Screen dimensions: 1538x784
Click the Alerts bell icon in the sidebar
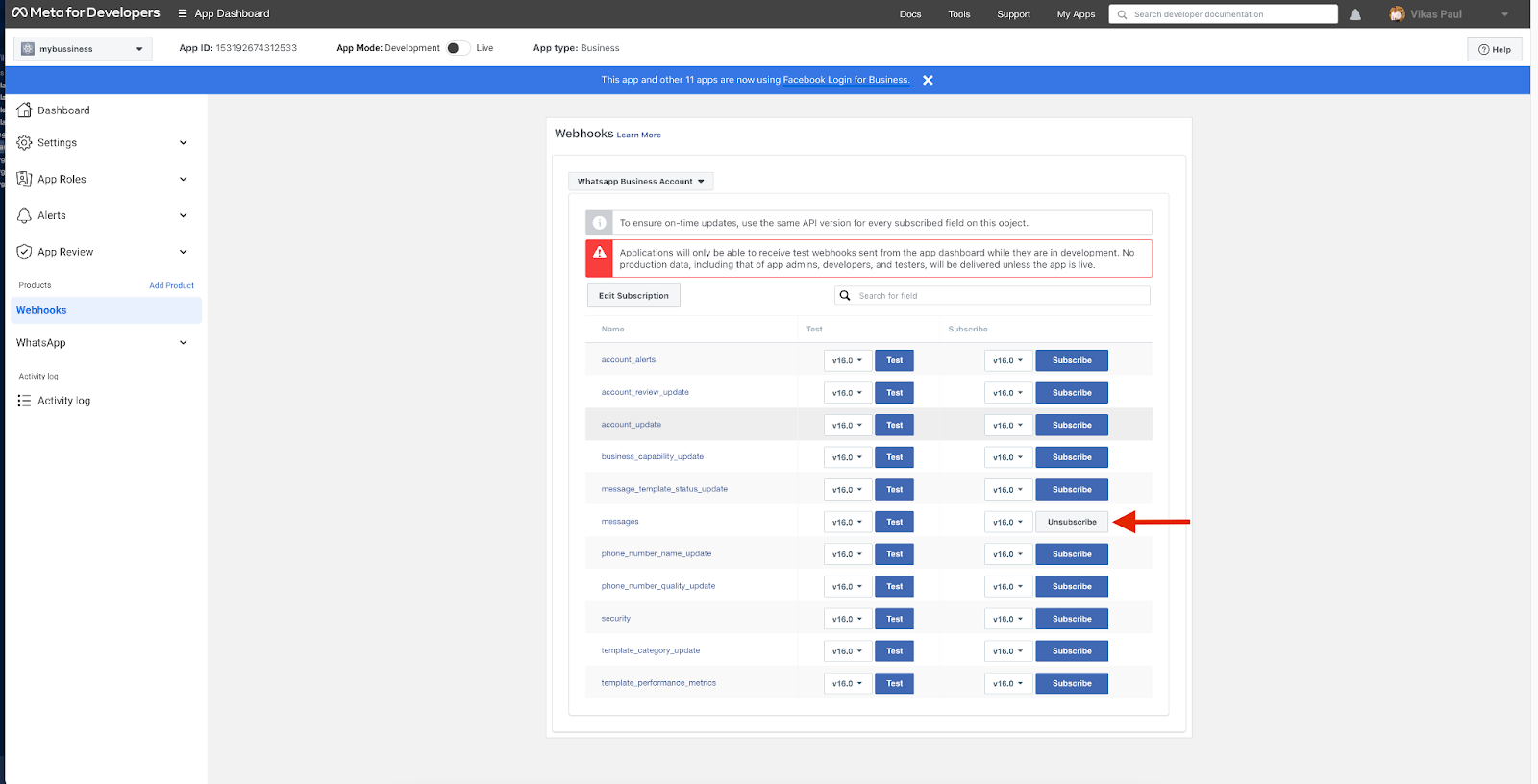click(x=24, y=215)
